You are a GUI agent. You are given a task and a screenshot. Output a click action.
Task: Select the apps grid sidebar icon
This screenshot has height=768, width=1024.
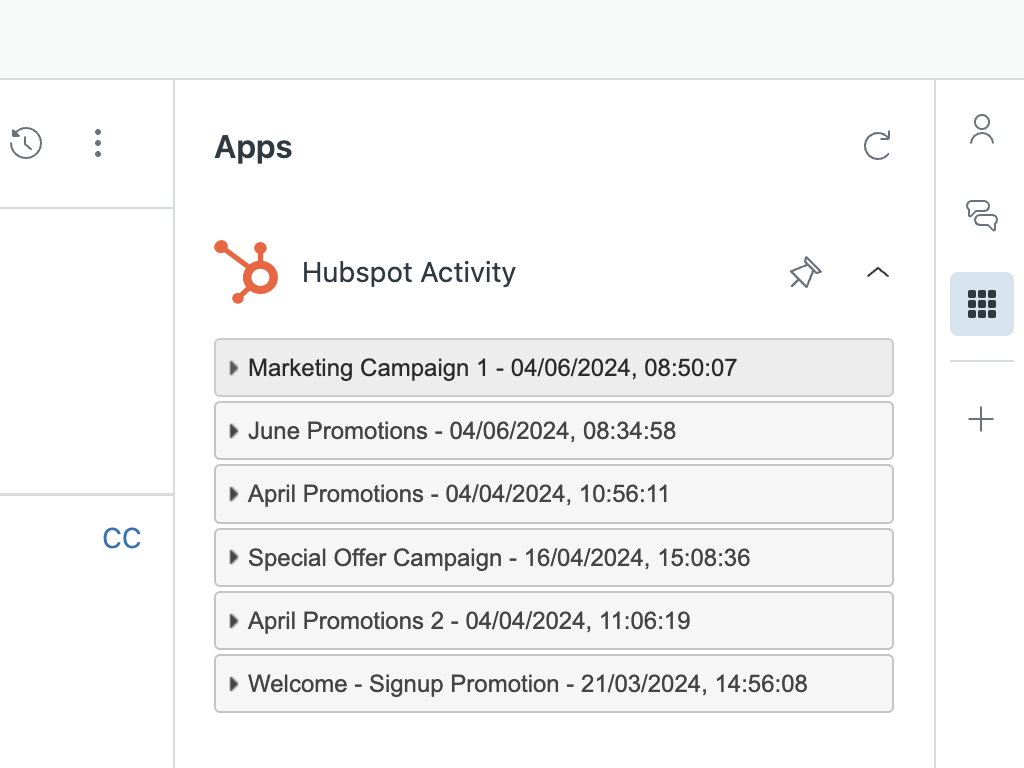(981, 303)
